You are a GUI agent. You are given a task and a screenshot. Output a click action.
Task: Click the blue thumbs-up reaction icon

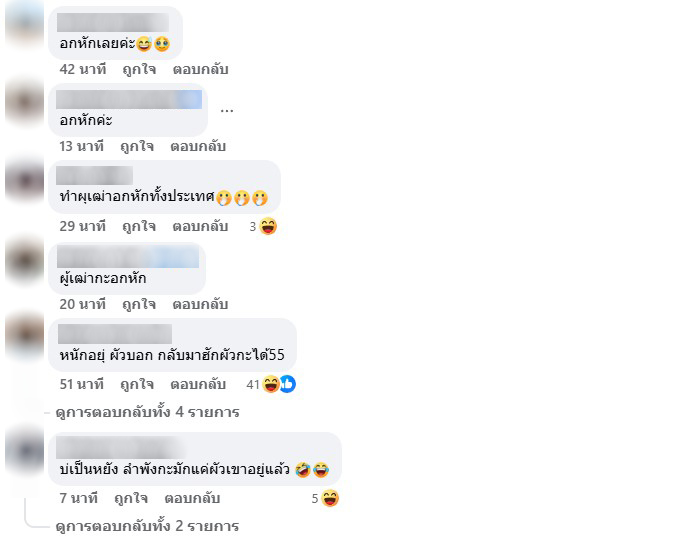tap(288, 384)
